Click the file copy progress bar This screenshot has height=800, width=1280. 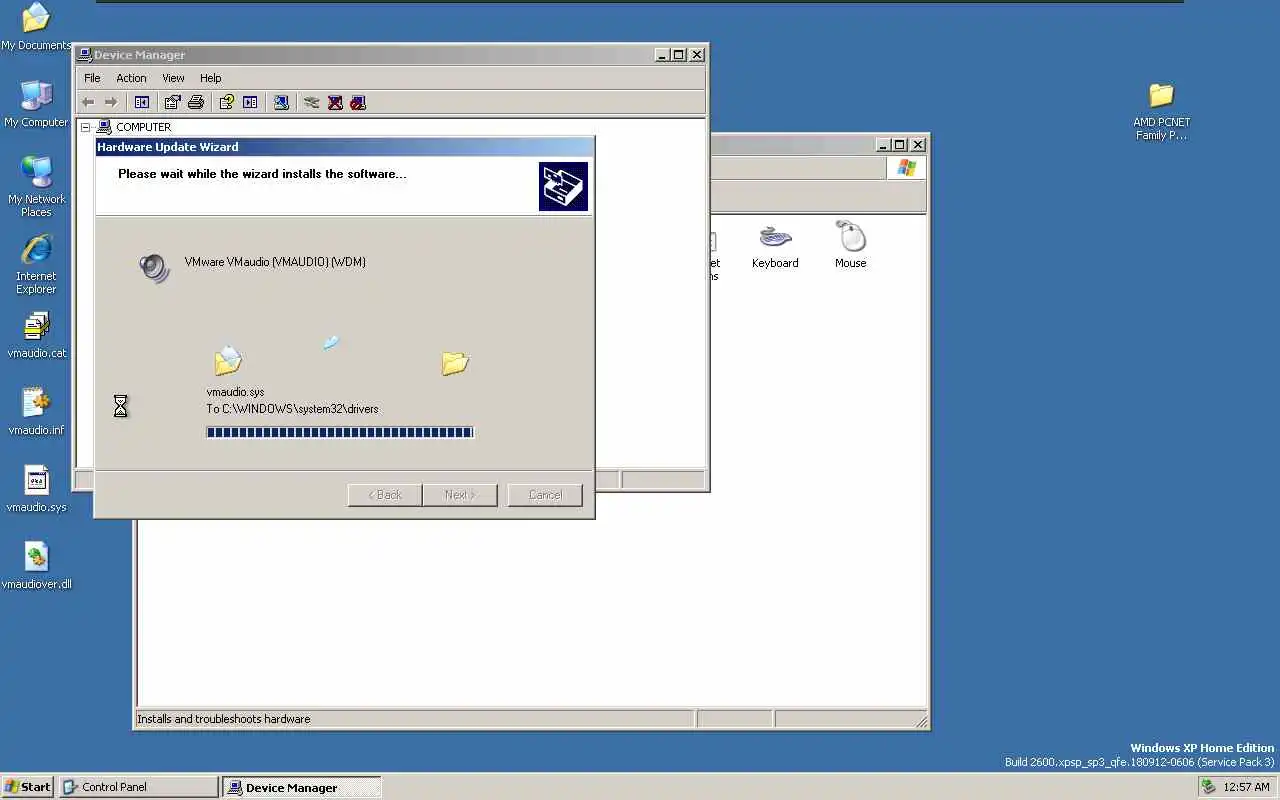340,432
